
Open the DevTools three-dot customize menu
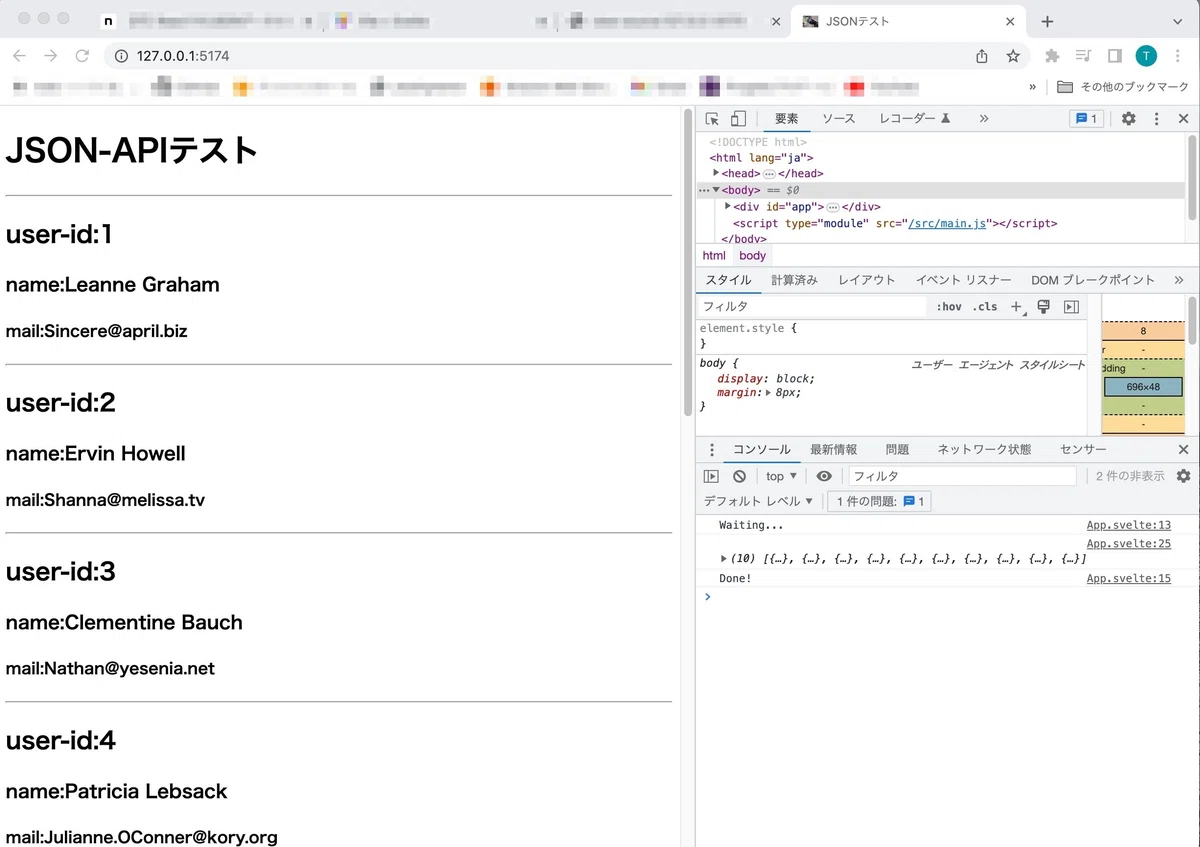point(1157,118)
